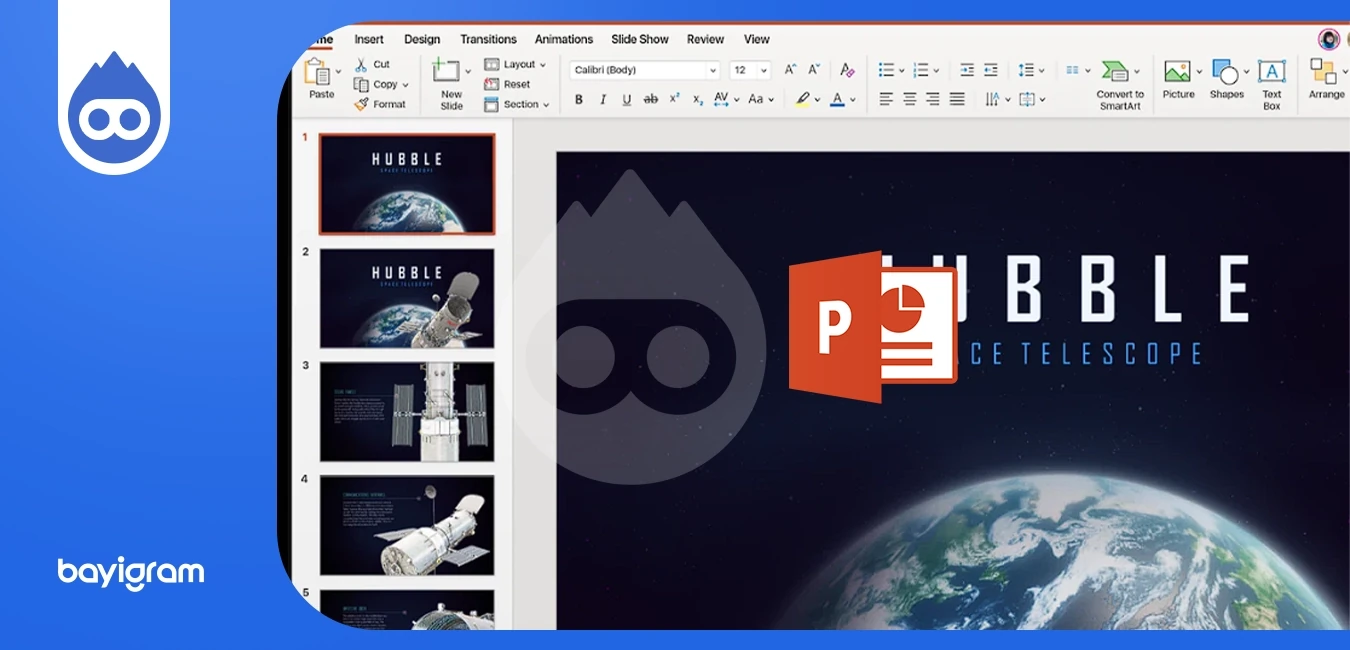1350x650 pixels.
Task: Open the Slide Show tab
Action: tap(639, 39)
